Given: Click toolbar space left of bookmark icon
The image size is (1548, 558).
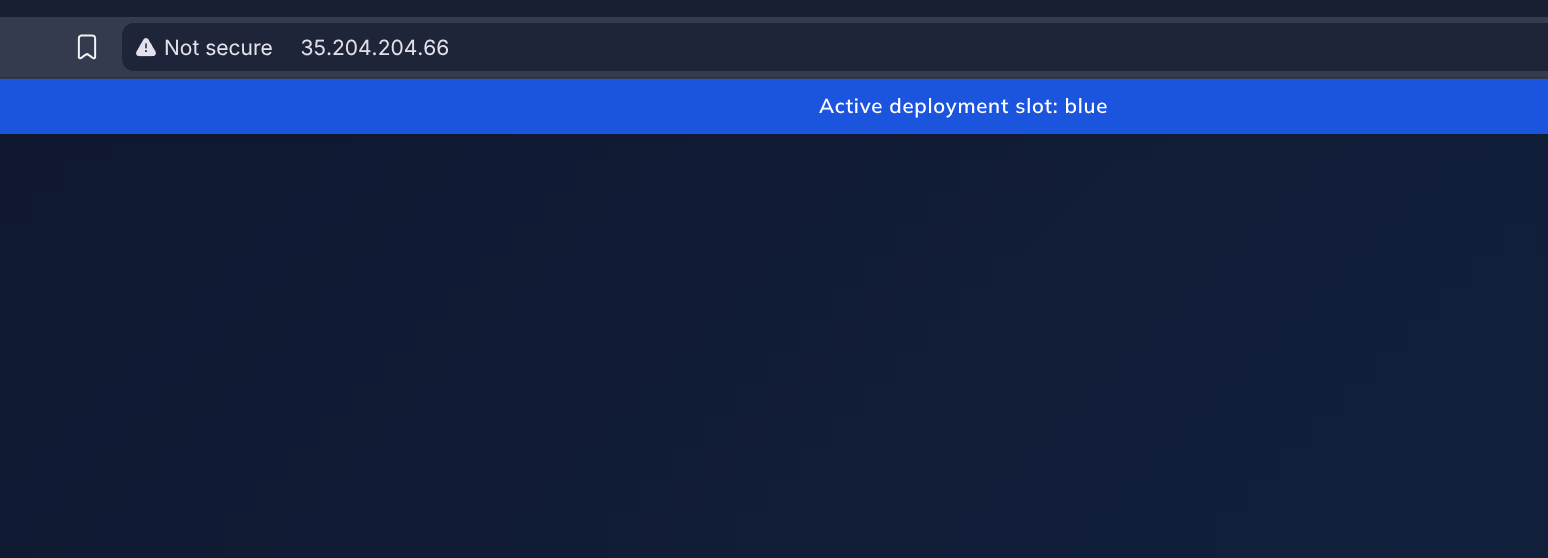Looking at the screenshot, I should (35, 47).
